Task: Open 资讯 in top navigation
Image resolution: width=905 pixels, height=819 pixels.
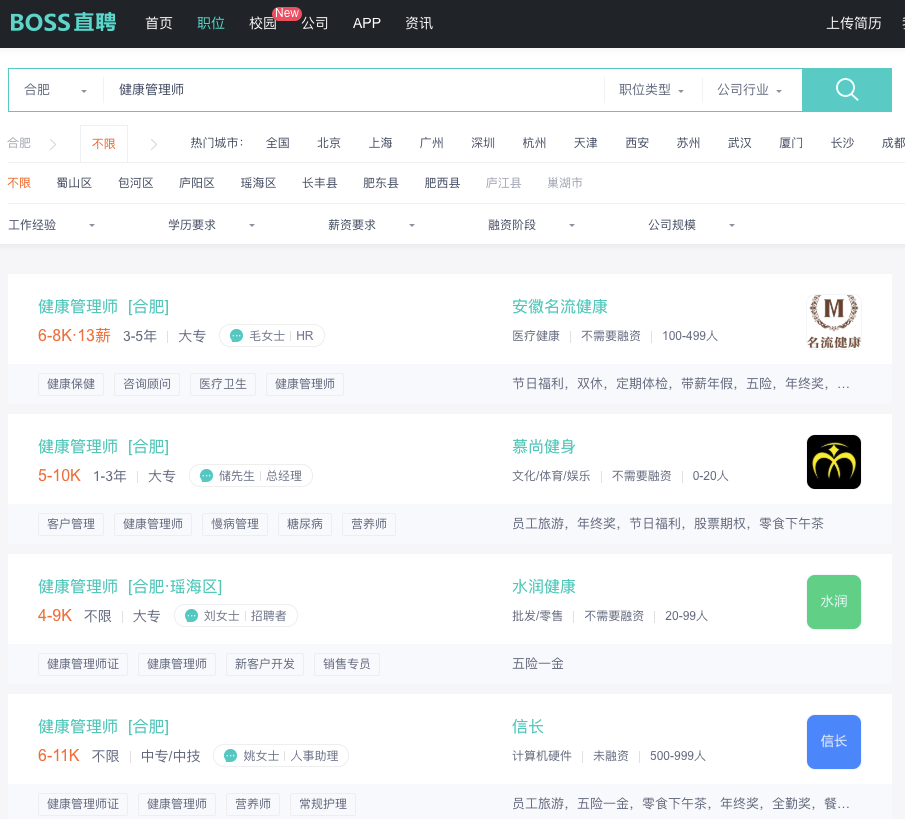Action: click(419, 23)
